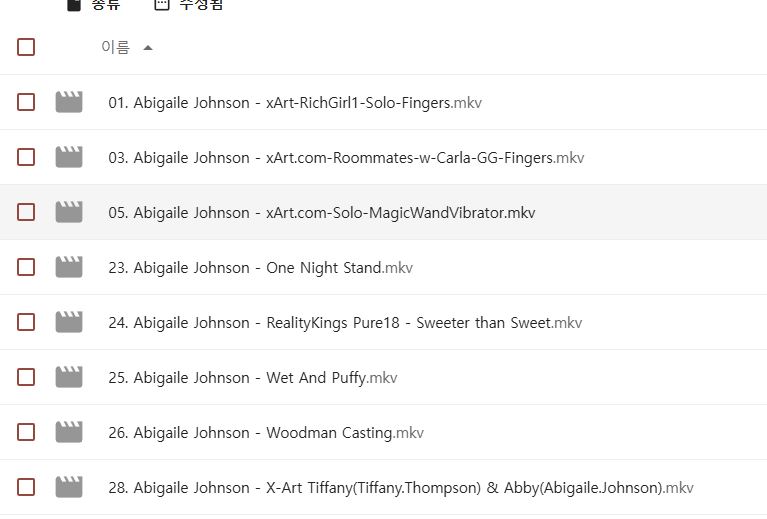Select the highlighted row of file 05

coord(384,212)
